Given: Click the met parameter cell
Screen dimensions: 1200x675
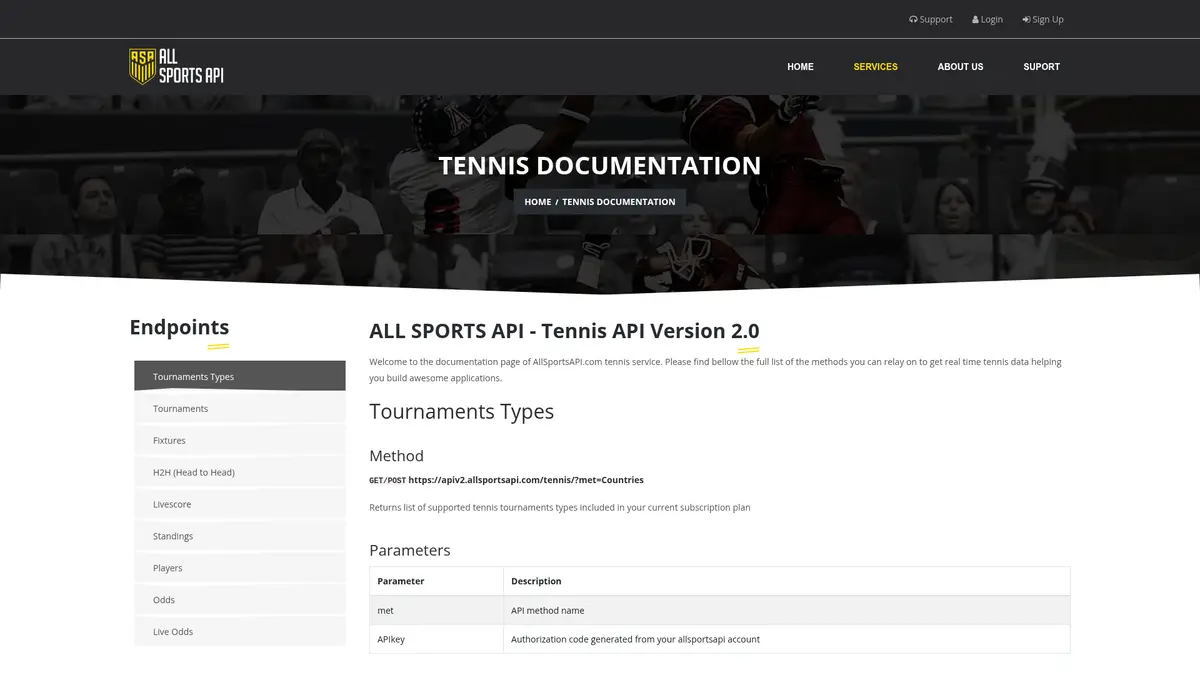Looking at the screenshot, I should 436,610.
